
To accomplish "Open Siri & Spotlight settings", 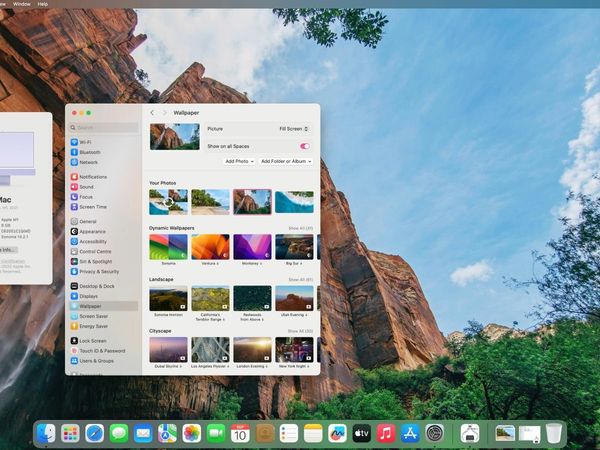I will click(91, 261).
